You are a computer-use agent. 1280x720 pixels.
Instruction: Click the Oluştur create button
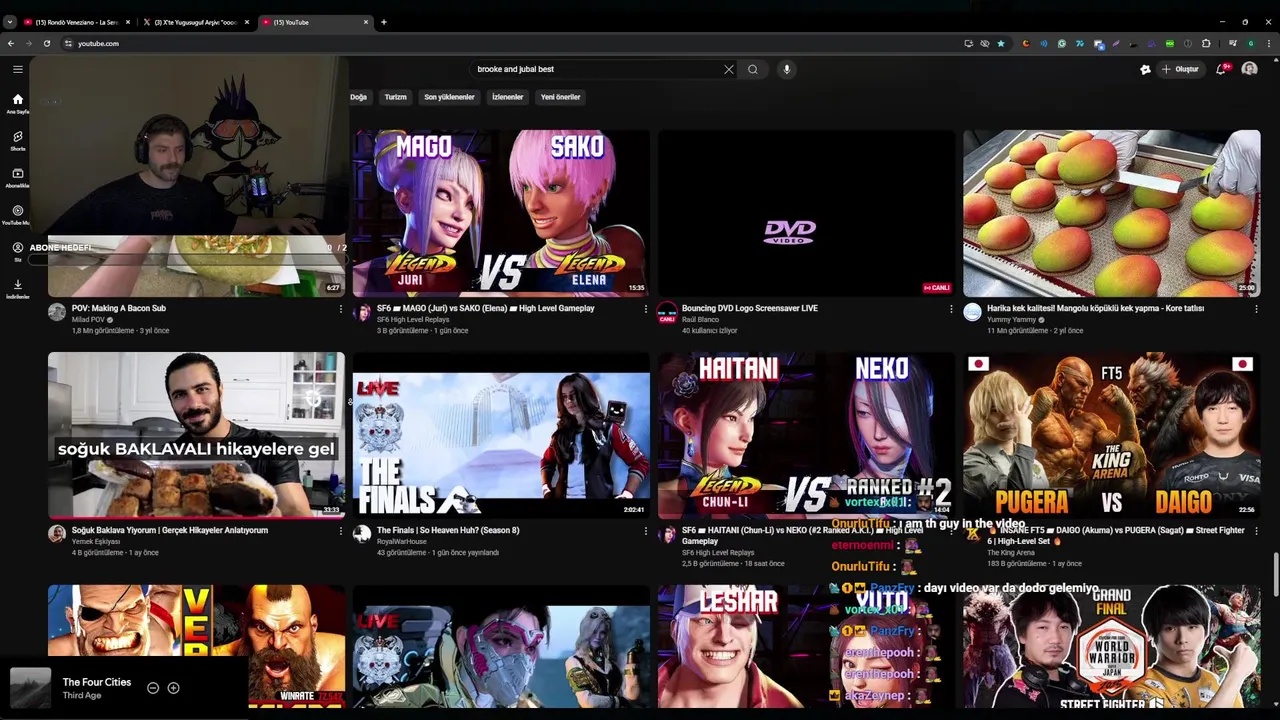click(1180, 69)
